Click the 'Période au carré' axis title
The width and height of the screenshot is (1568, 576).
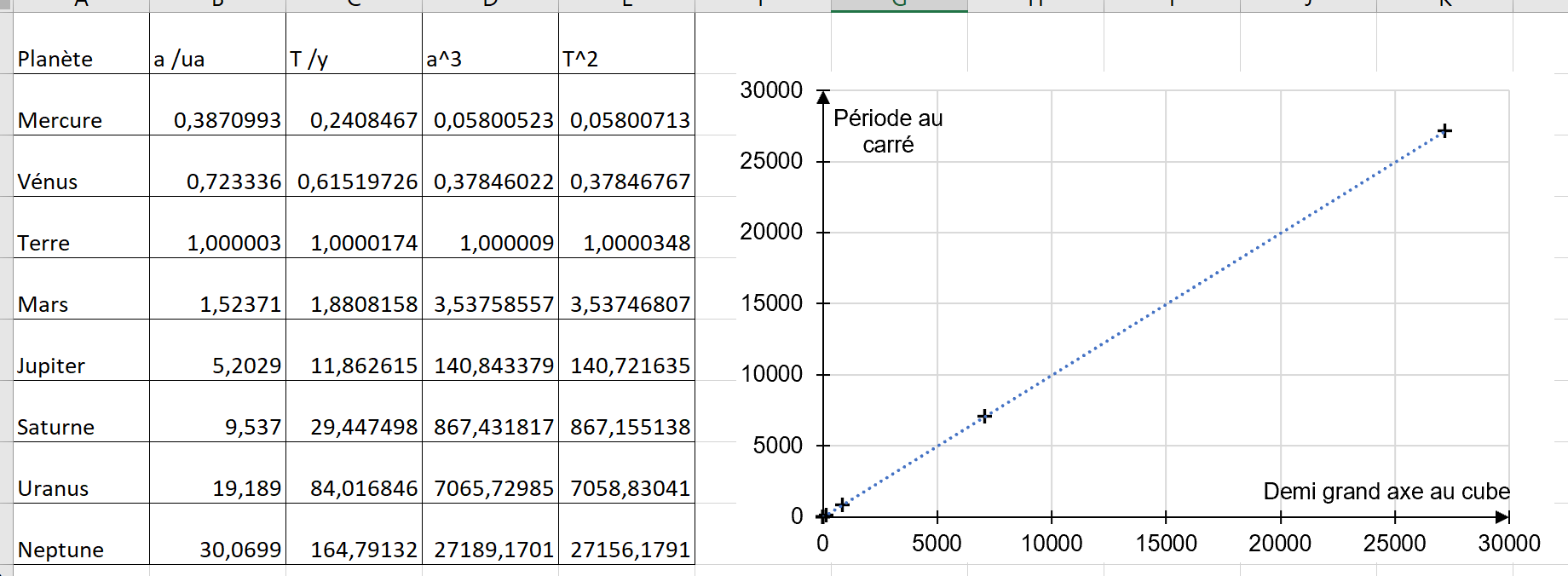point(888,131)
